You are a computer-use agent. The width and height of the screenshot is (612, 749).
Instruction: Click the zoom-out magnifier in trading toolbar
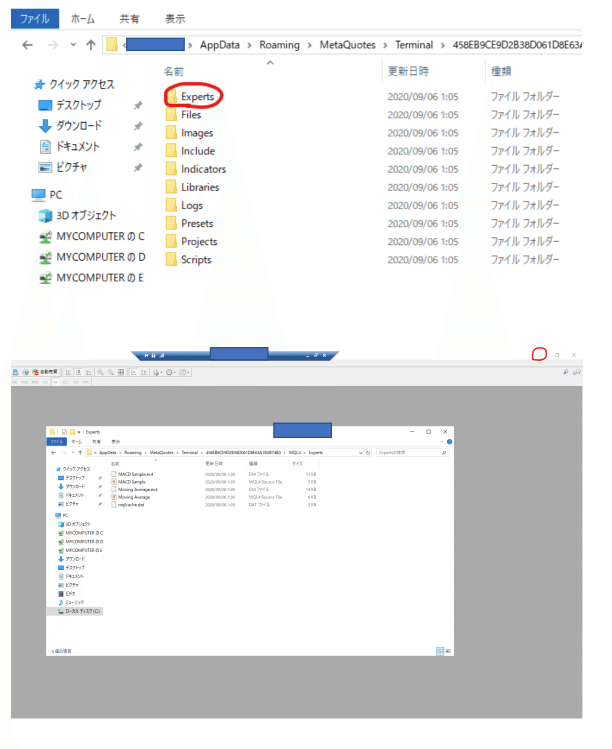(x=110, y=372)
